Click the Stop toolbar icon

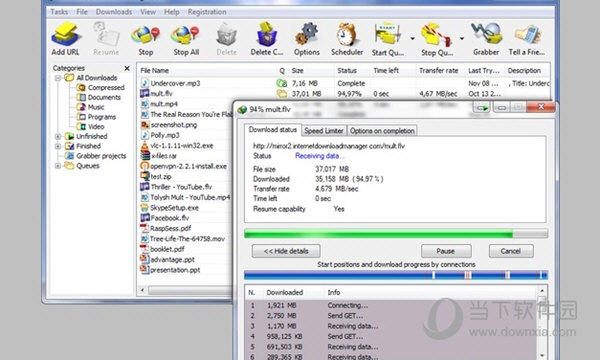(145, 35)
